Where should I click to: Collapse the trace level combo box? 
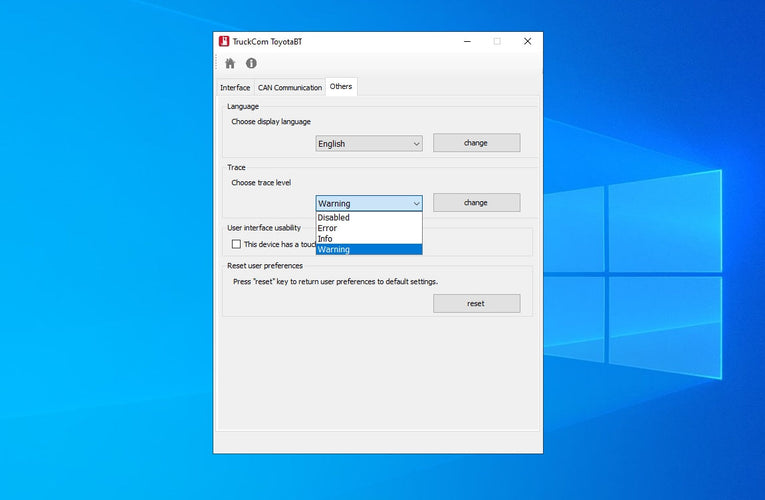369,203
